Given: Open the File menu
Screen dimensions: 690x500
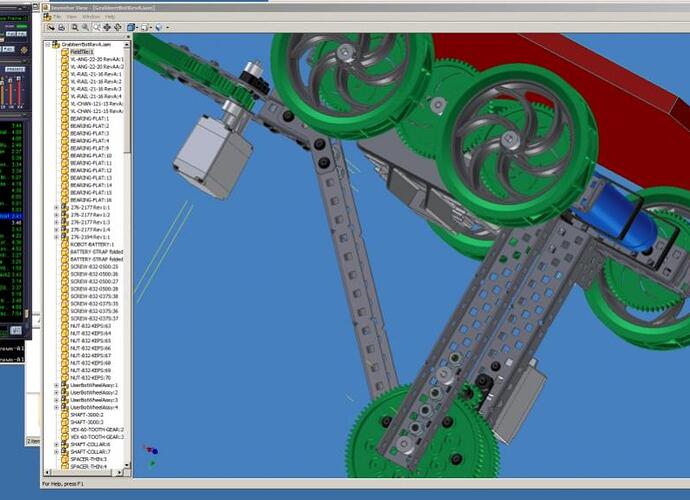Looking at the screenshot, I should click(x=56, y=17).
